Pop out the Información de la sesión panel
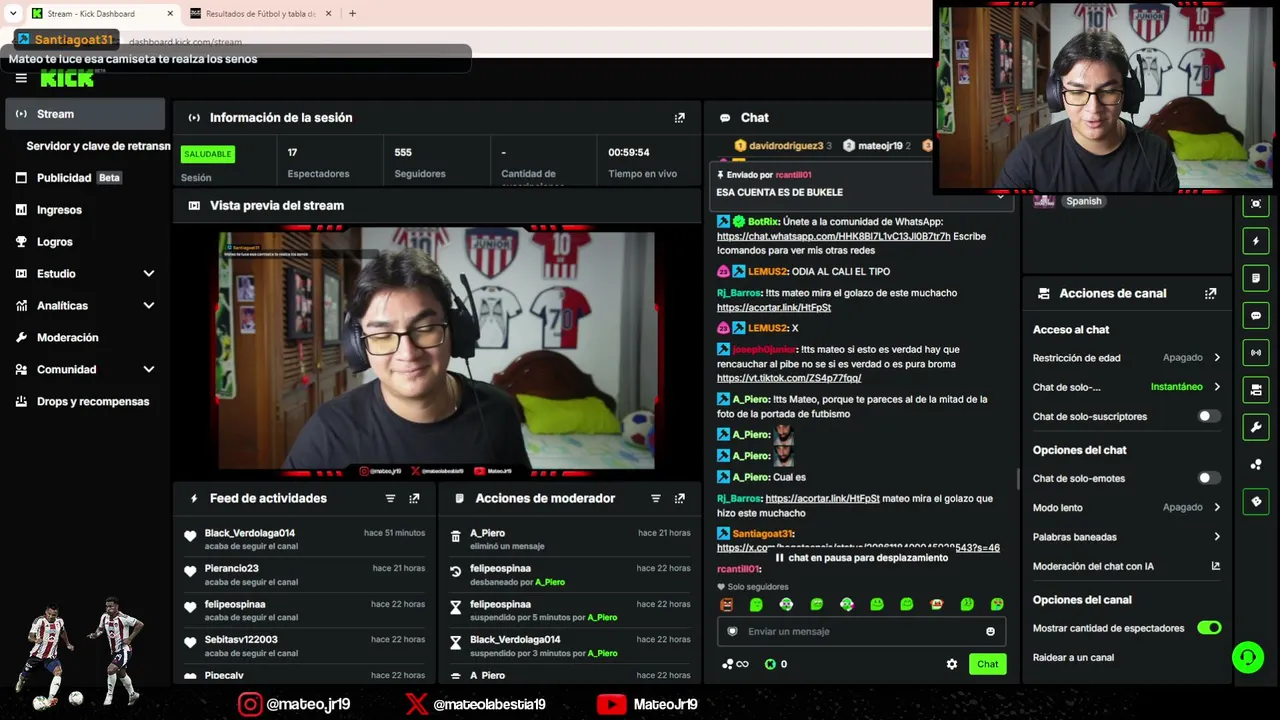This screenshot has width=1280, height=720. coord(680,118)
